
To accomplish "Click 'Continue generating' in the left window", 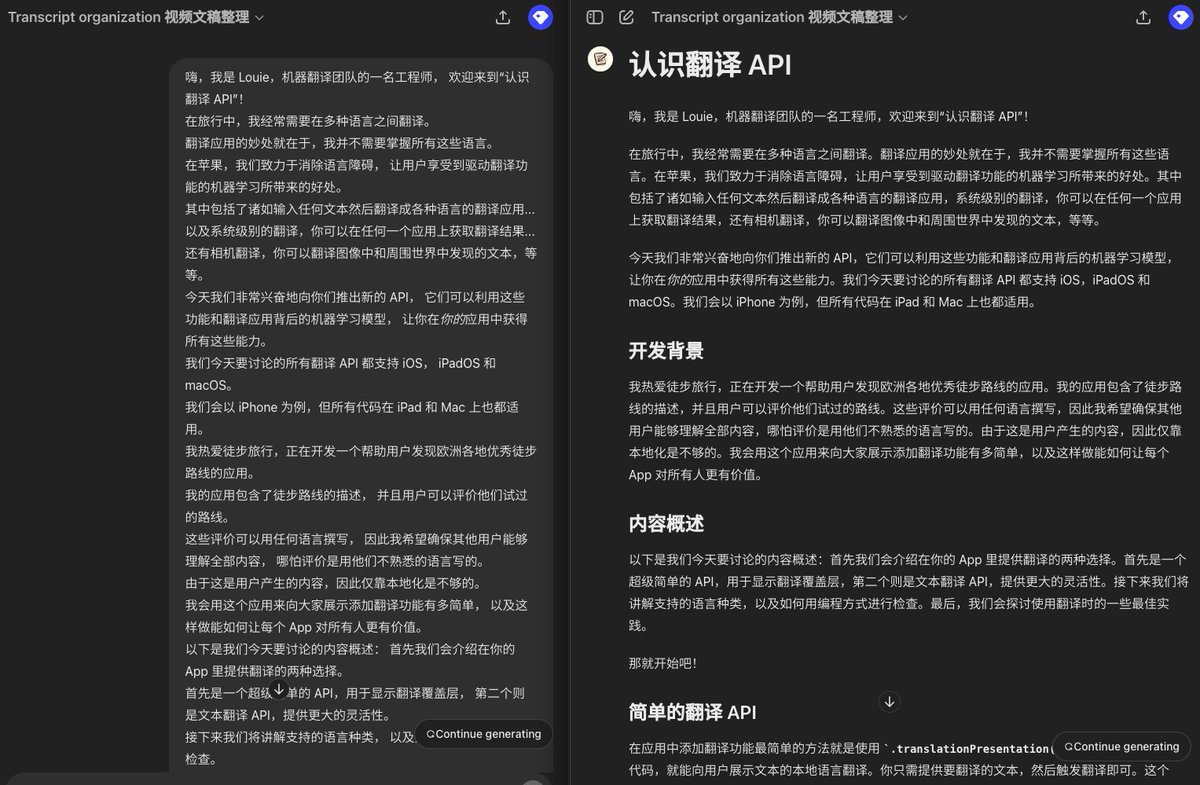I will pos(483,734).
